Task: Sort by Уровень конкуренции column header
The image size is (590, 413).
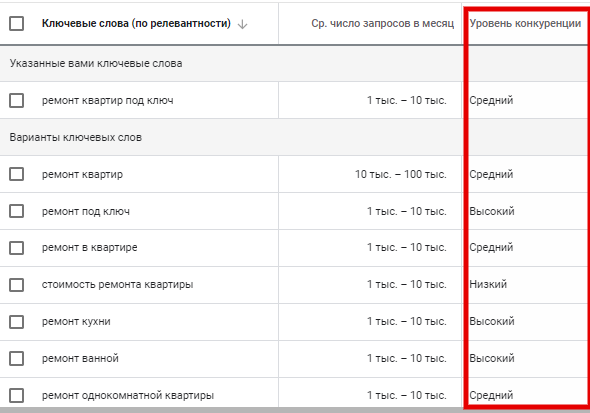Action: coord(525,23)
